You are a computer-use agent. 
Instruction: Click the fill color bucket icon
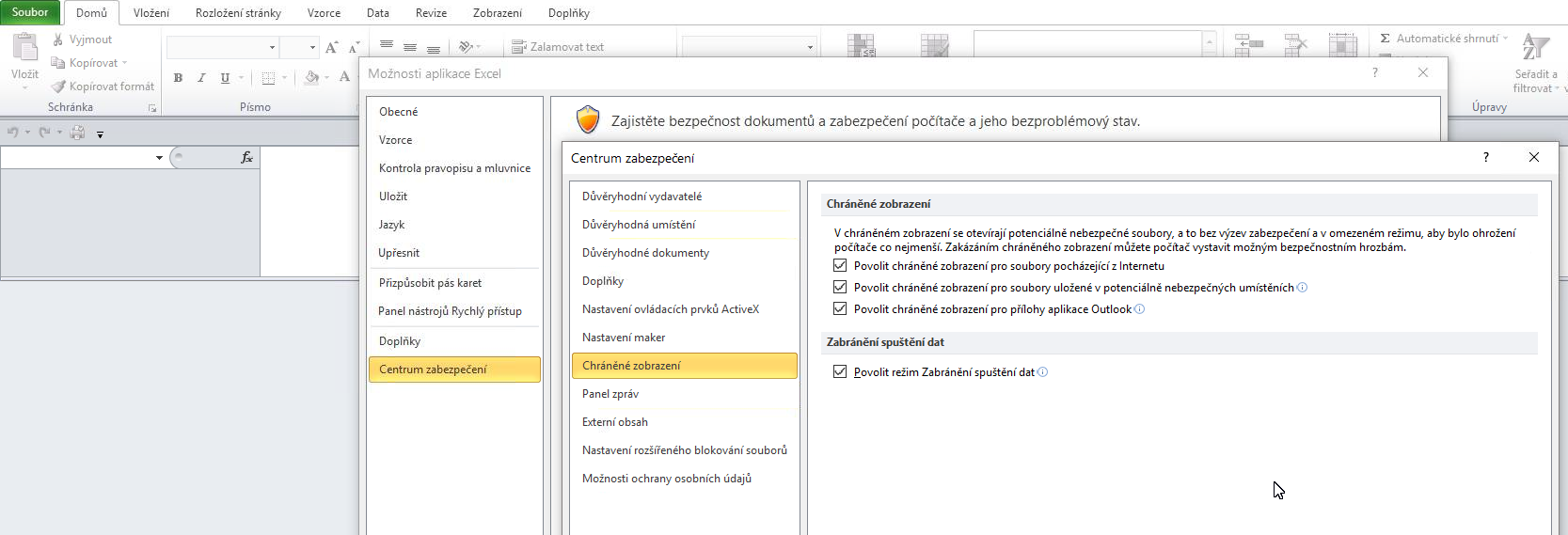311,78
